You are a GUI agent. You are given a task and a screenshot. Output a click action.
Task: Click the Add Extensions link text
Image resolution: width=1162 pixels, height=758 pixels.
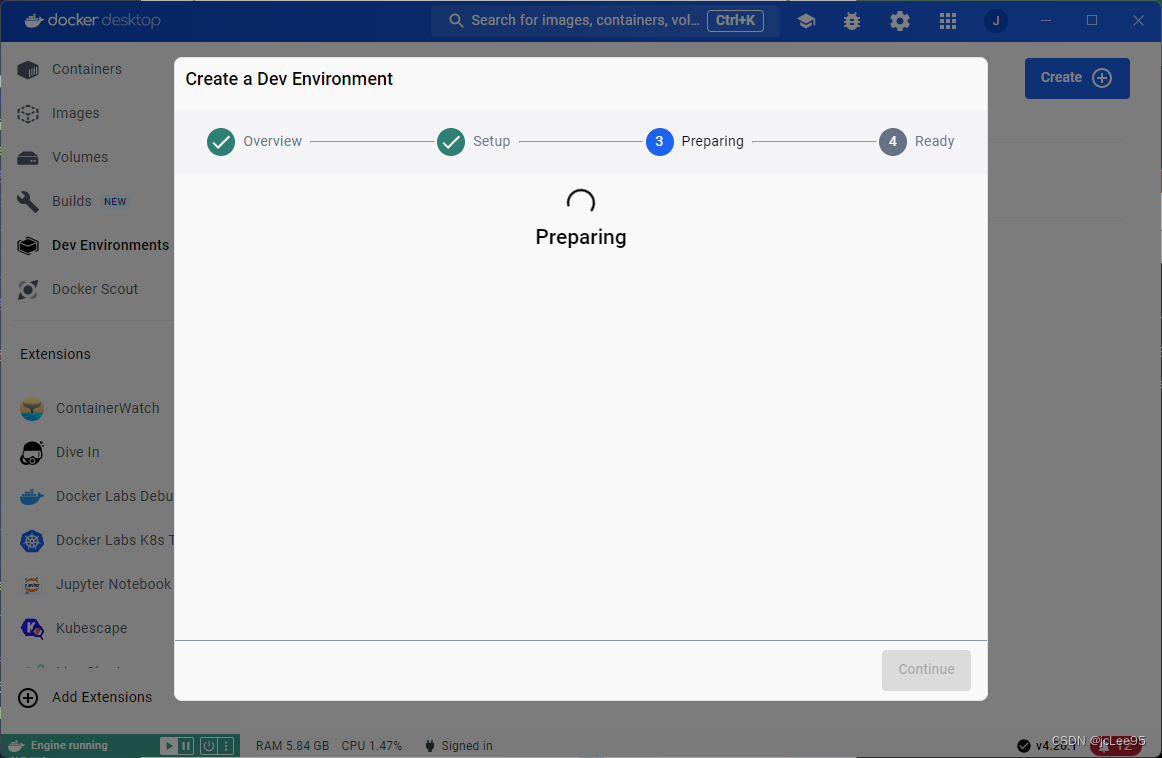coord(102,697)
